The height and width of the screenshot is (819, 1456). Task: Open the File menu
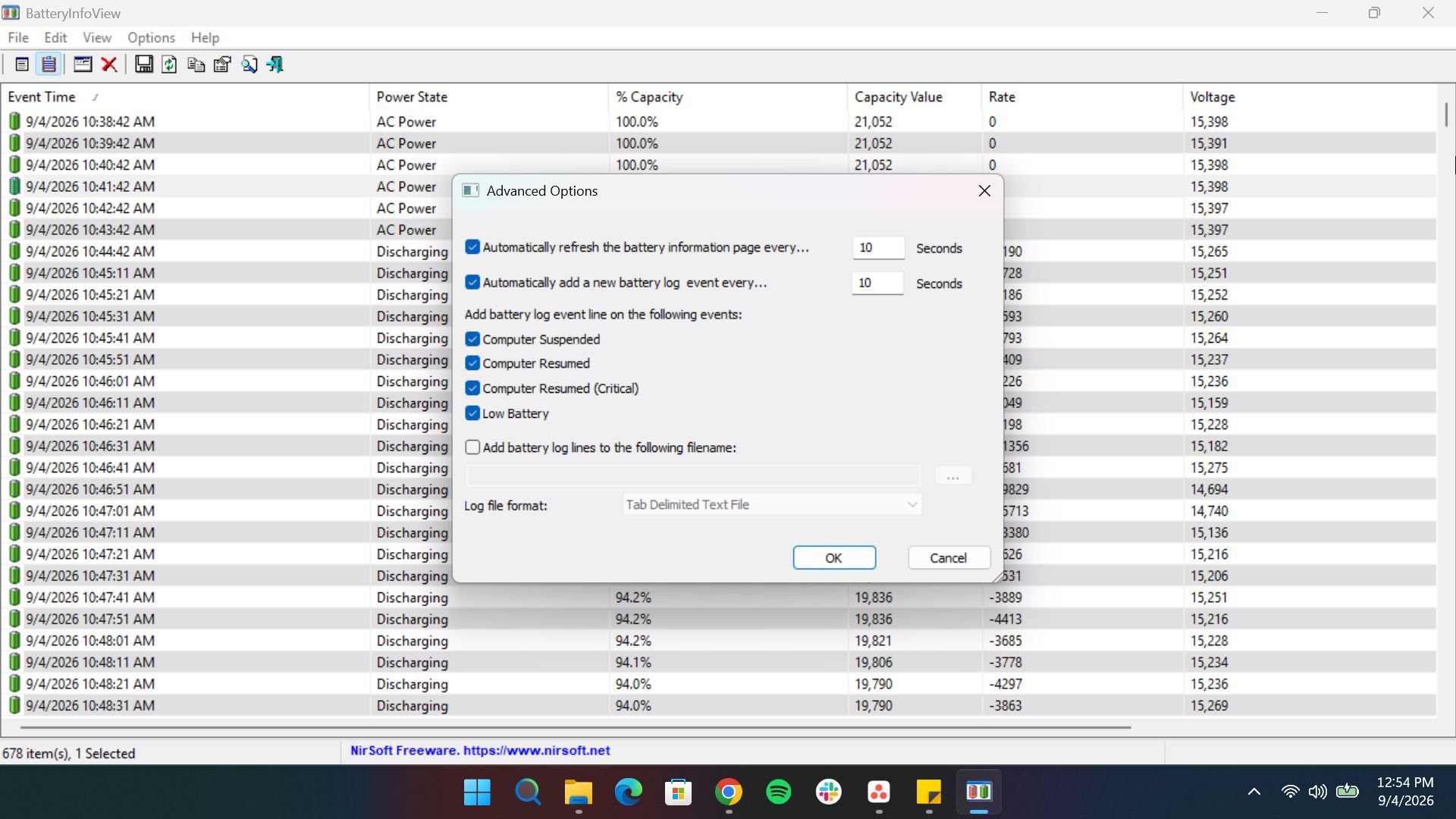coord(18,37)
